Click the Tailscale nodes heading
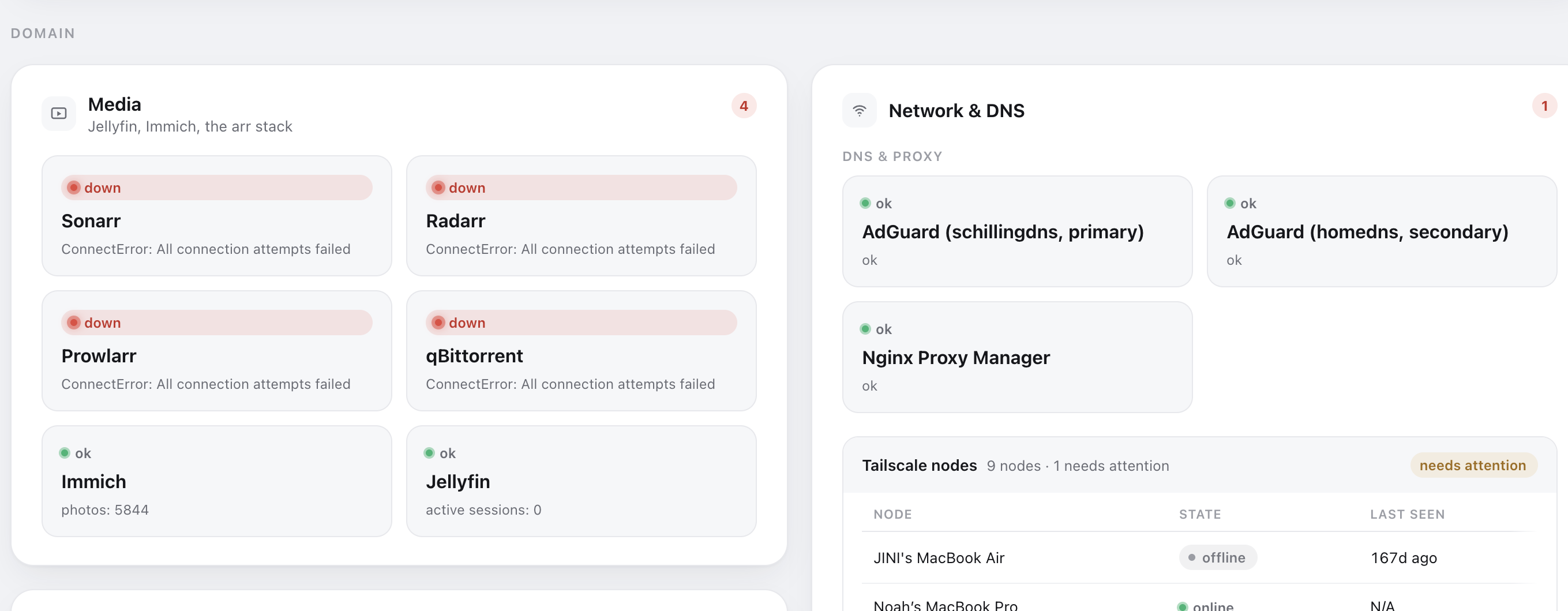This screenshot has width=1568, height=611. tap(919, 466)
